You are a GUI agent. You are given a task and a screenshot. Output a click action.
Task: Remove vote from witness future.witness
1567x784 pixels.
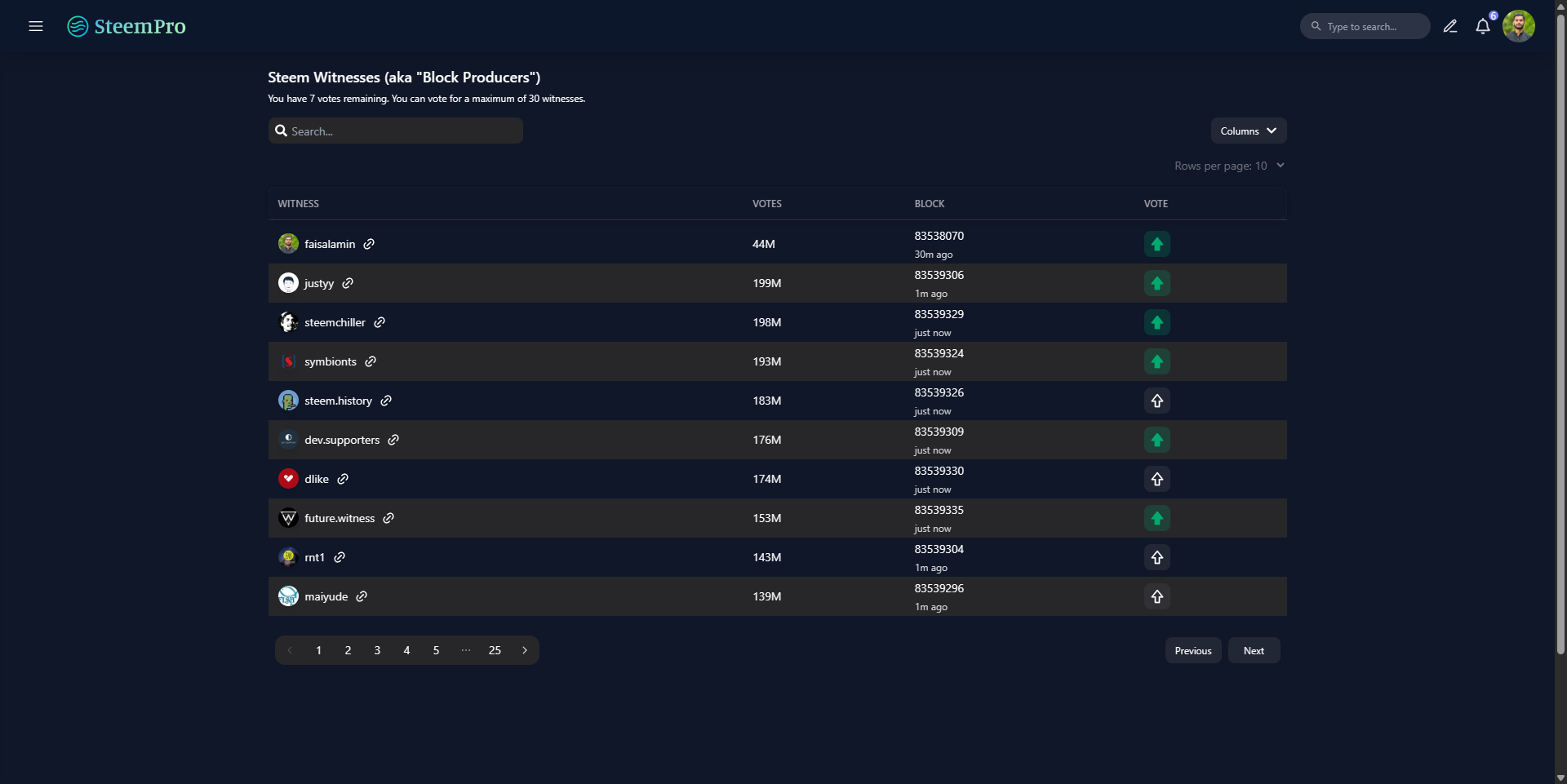point(1157,518)
